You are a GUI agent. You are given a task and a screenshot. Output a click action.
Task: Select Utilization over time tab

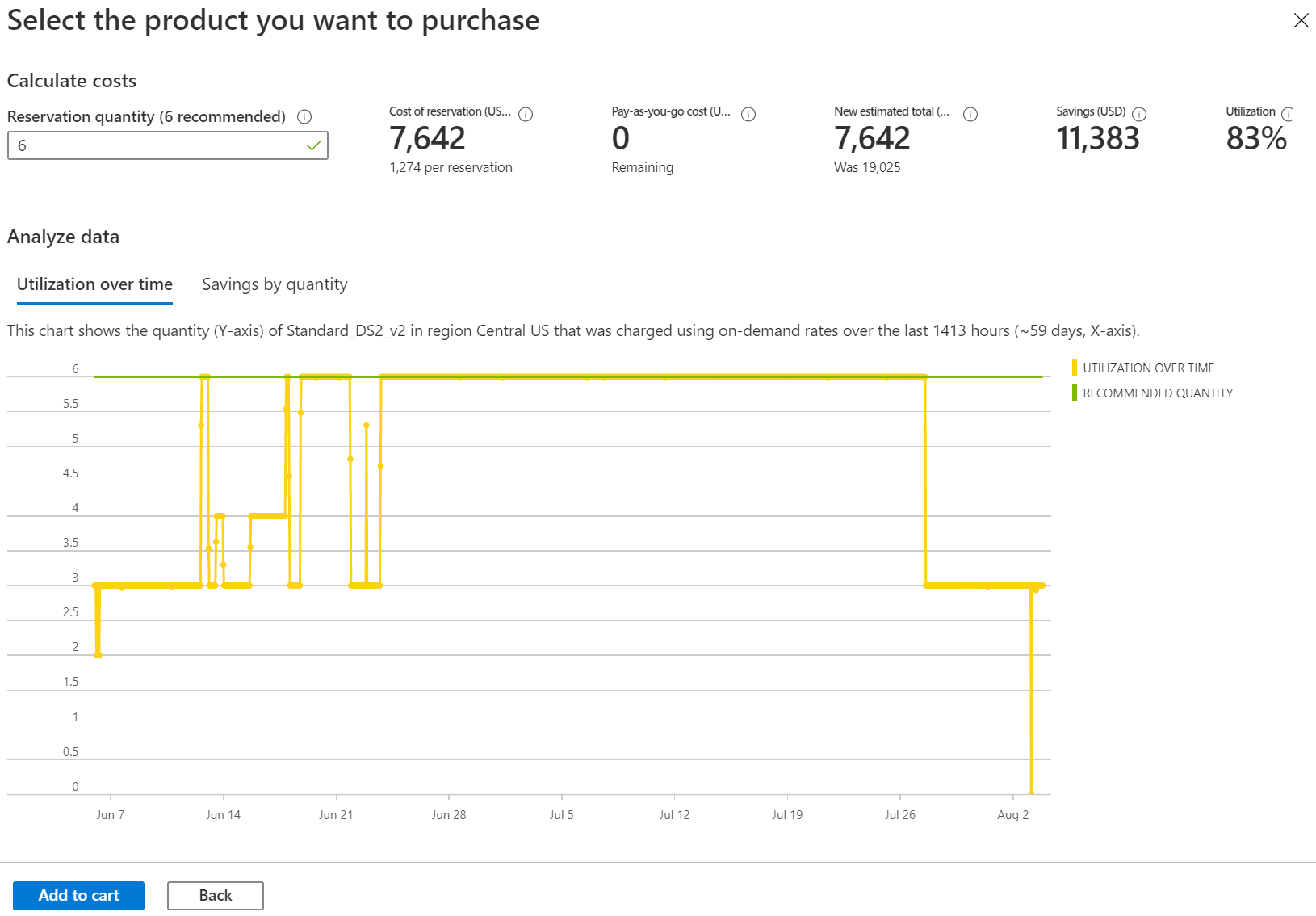(x=94, y=284)
